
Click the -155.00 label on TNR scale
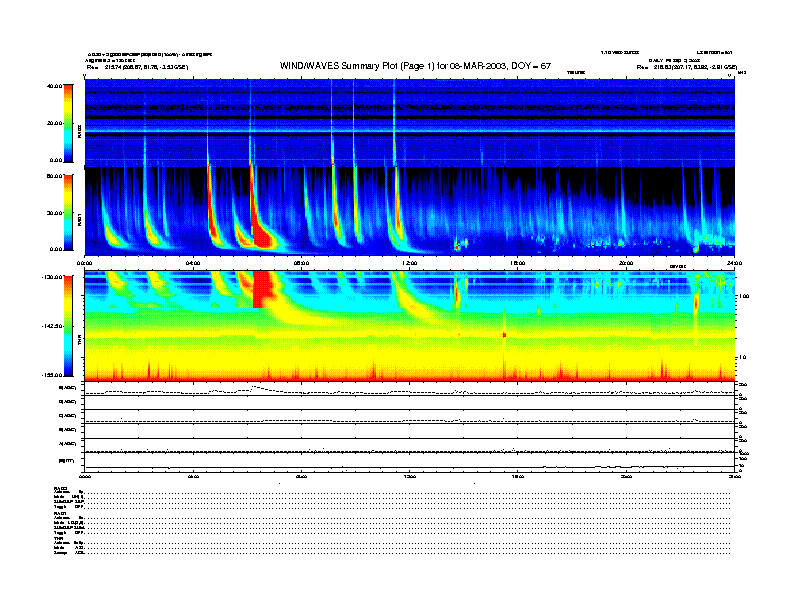coord(53,375)
